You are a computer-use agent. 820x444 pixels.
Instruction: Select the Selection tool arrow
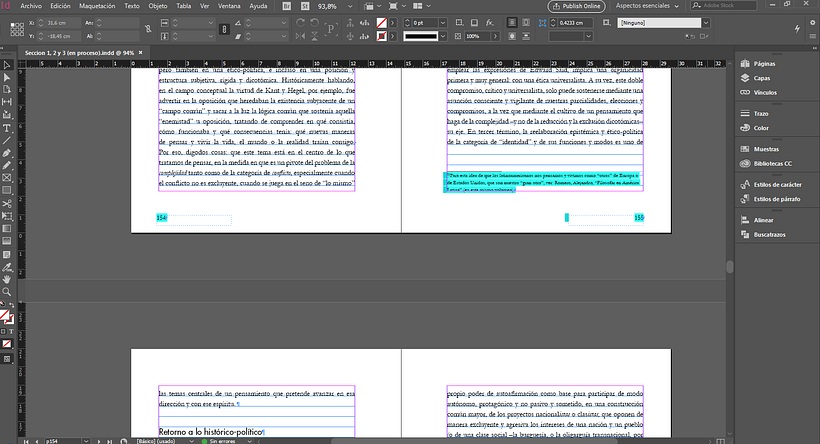tap(7, 65)
